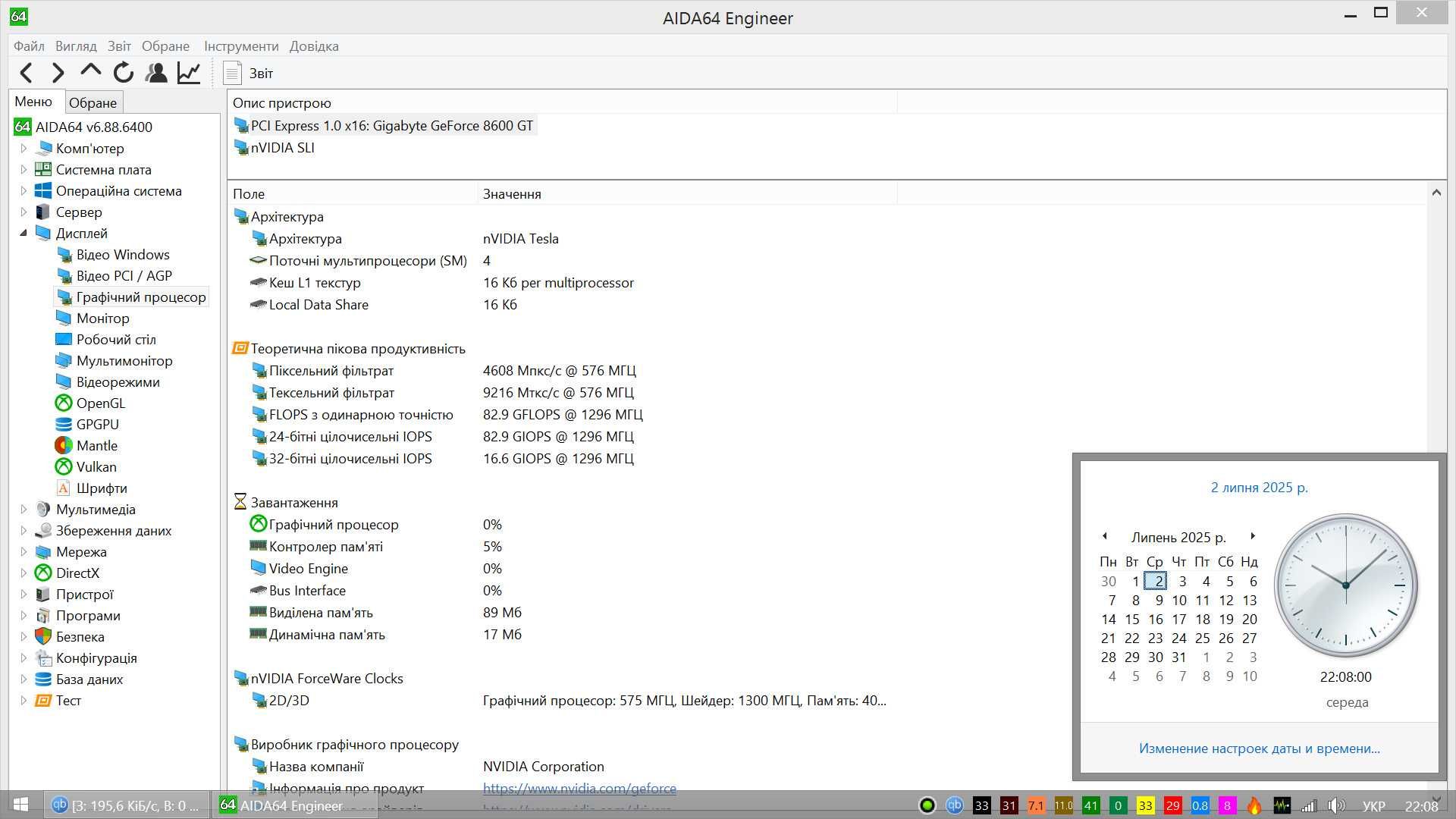Open the Изменение настроек даты и времени link
The image size is (1456, 819).
coord(1259,748)
